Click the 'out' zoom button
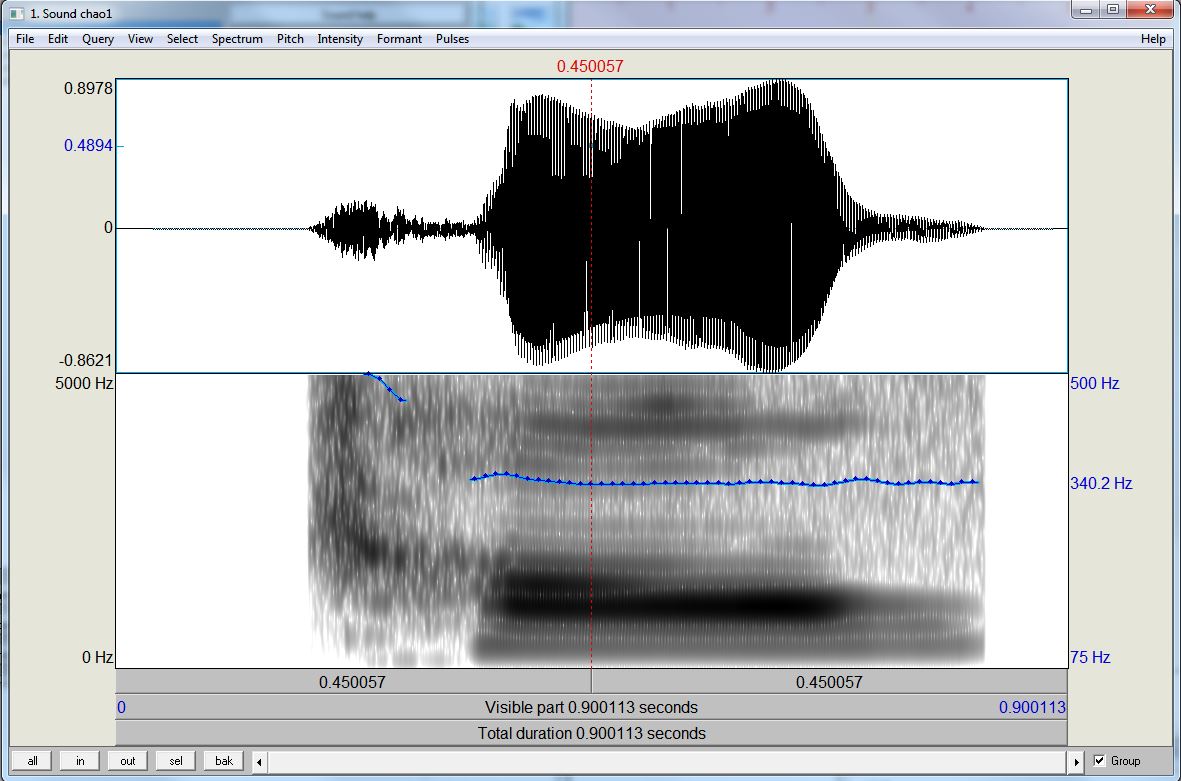This screenshot has width=1181, height=781. pos(128,761)
